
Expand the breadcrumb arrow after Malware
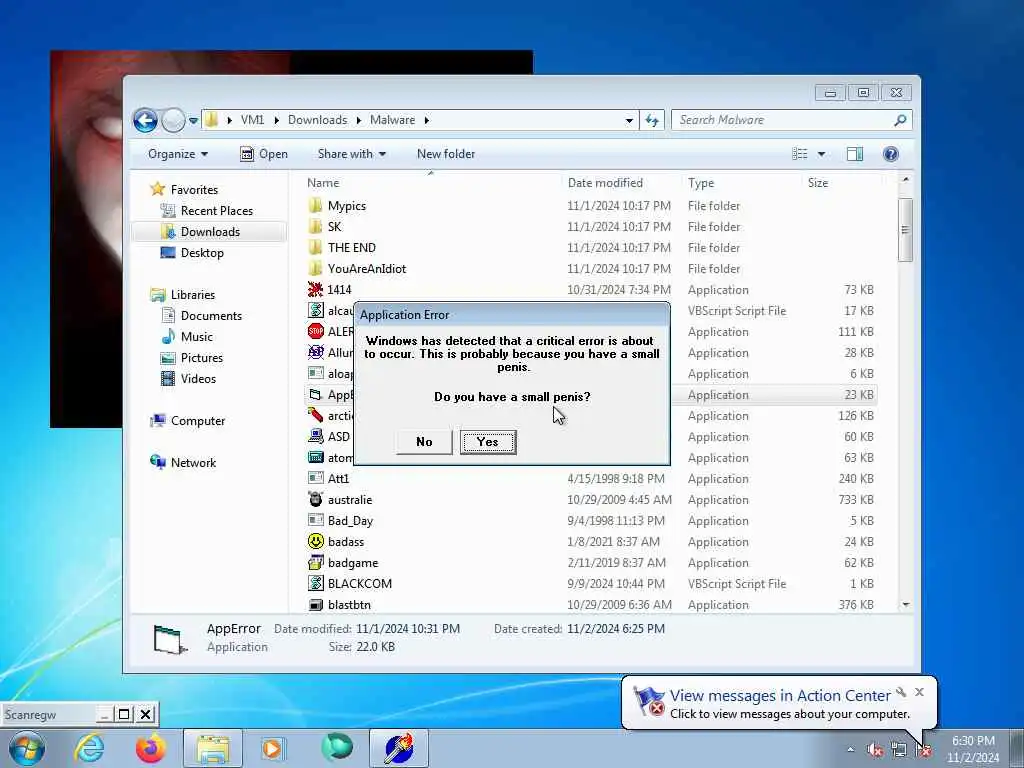427,120
